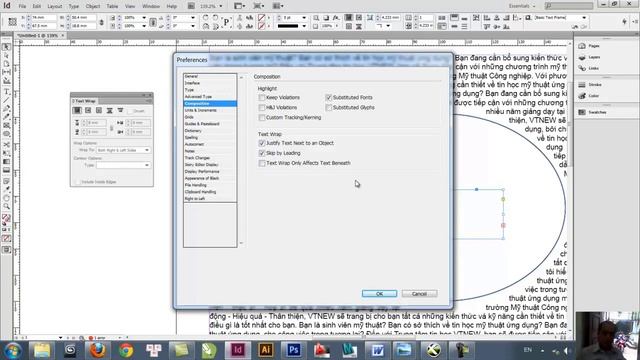Uncheck Skip by Leading checkbox
Viewport: 640px width, 360px height.
pos(262,153)
